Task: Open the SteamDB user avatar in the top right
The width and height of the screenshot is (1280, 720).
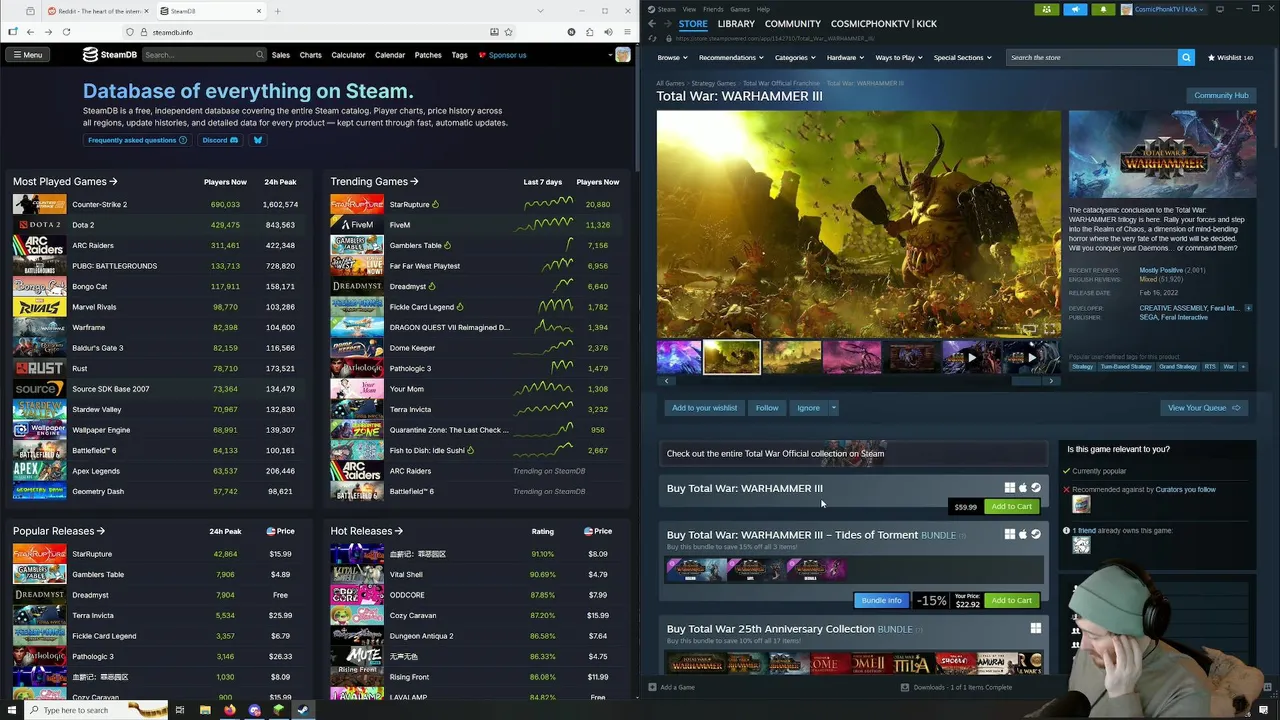Action: (623, 55)
